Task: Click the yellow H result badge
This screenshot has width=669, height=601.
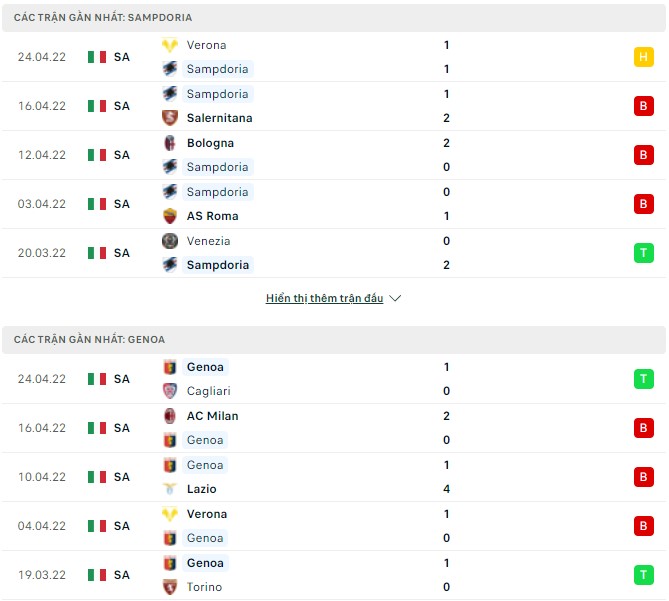Action: pyautogui.click(x=643, y=57)
